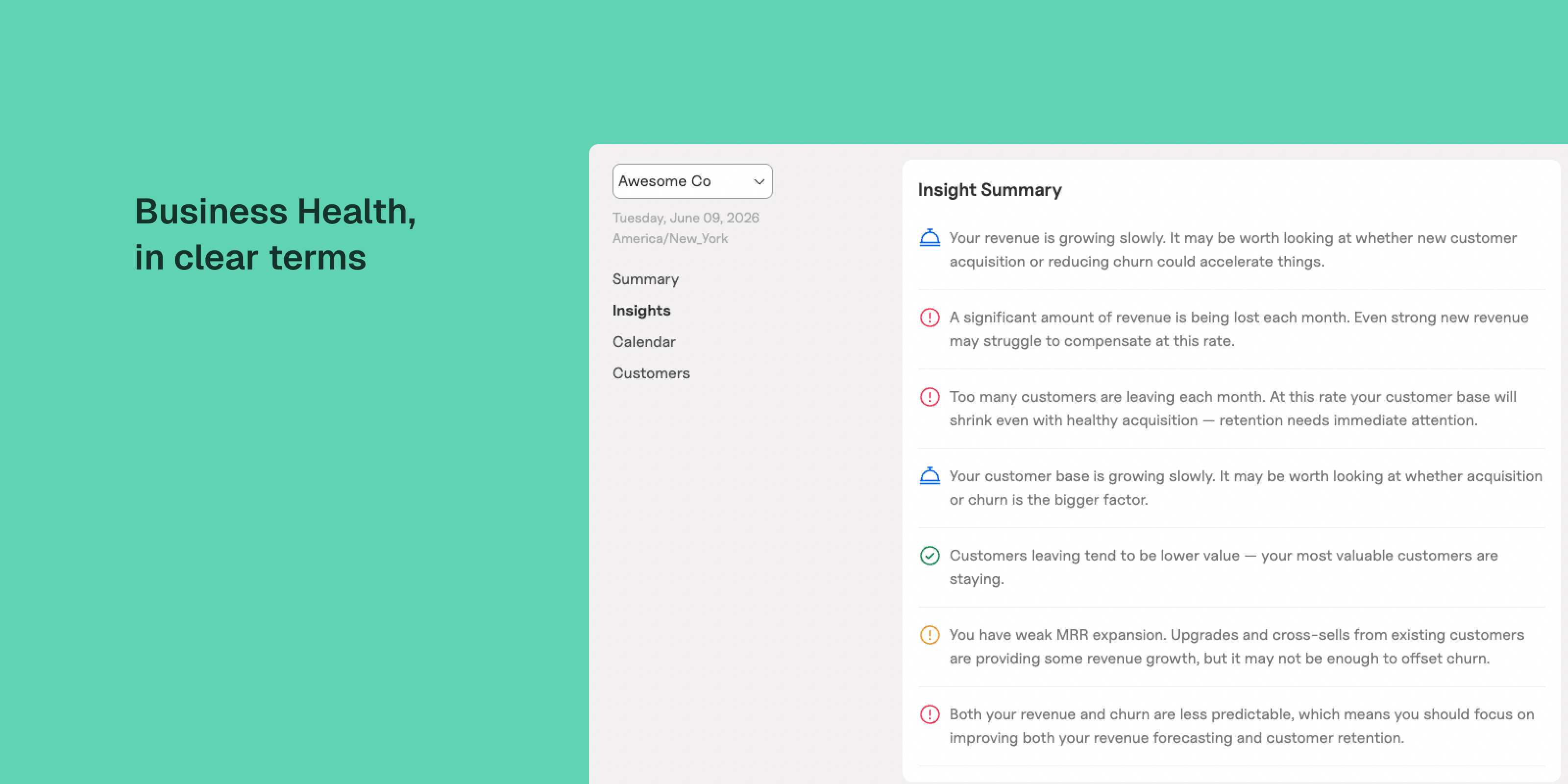The image size is (1568, 784).
Task: Click the headline 'Business Health, in clear terms'
Action: pyautogui.click(x=275, y=234)
